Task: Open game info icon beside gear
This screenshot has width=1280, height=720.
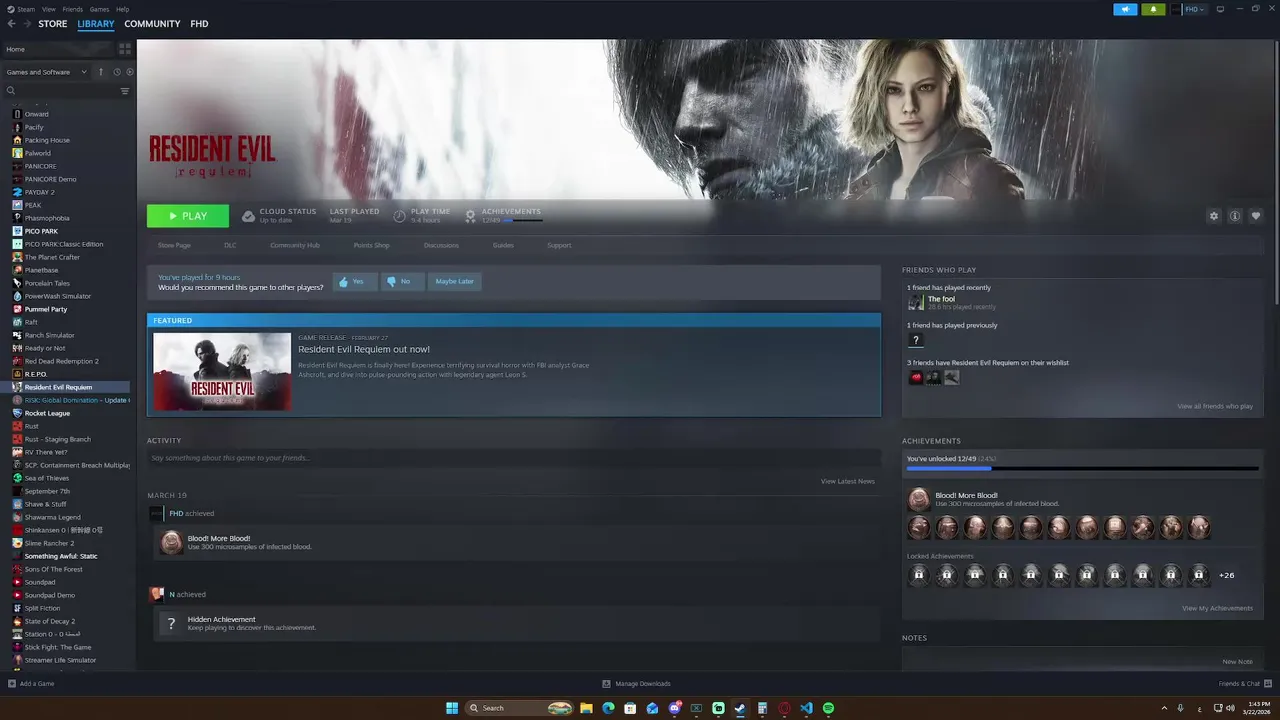Action: click(x=1235, y=216)
